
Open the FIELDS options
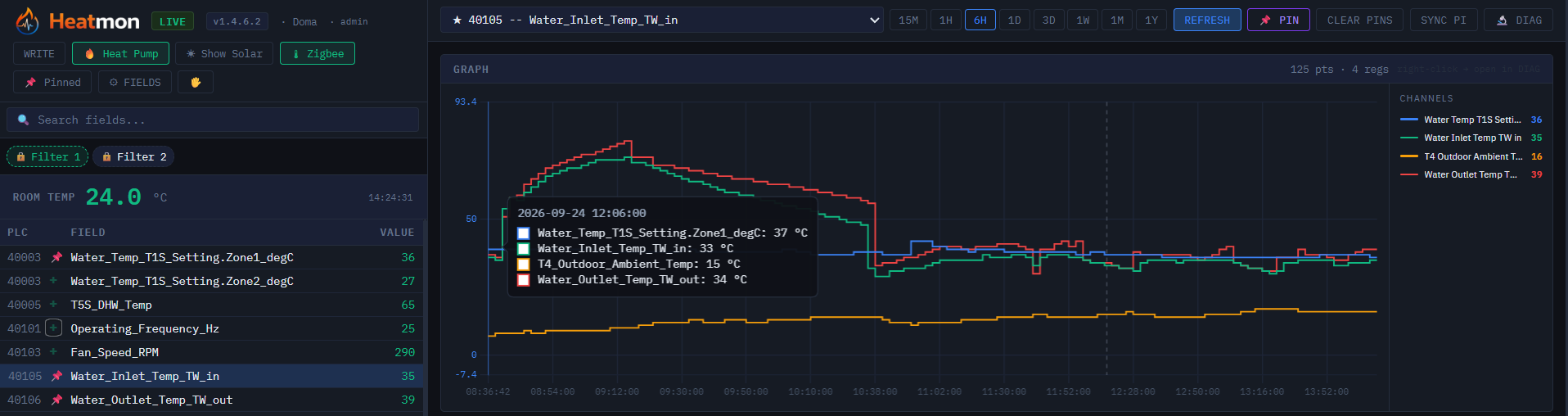(x=135, y=82)
